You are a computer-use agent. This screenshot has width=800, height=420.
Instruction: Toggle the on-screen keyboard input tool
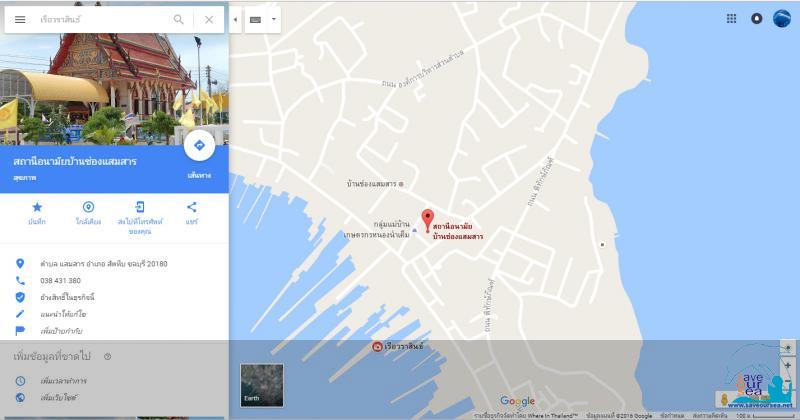pos(255,19)
